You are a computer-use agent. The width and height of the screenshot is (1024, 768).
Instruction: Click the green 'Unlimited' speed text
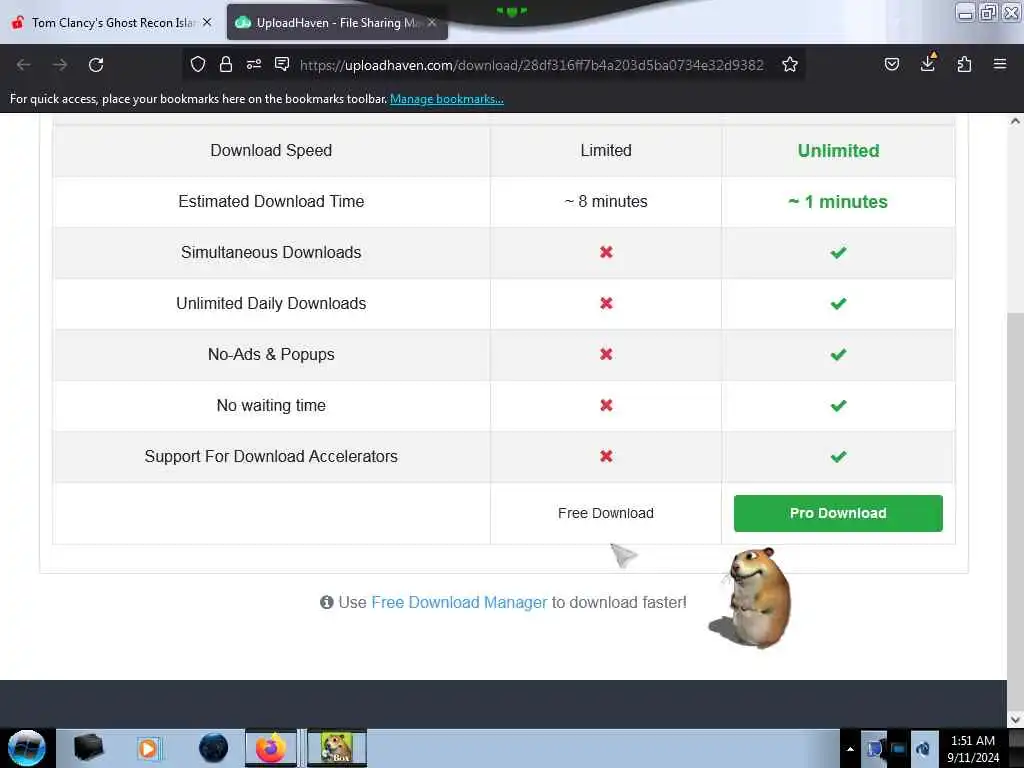(x=838, y=151)
